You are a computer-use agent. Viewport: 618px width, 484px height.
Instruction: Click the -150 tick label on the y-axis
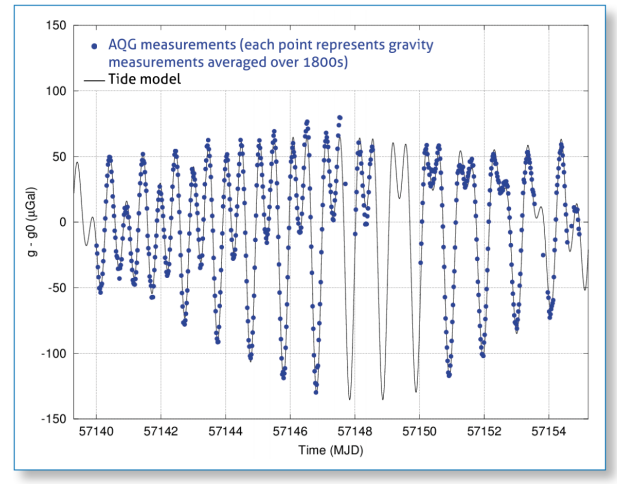(x=54, y=418)
